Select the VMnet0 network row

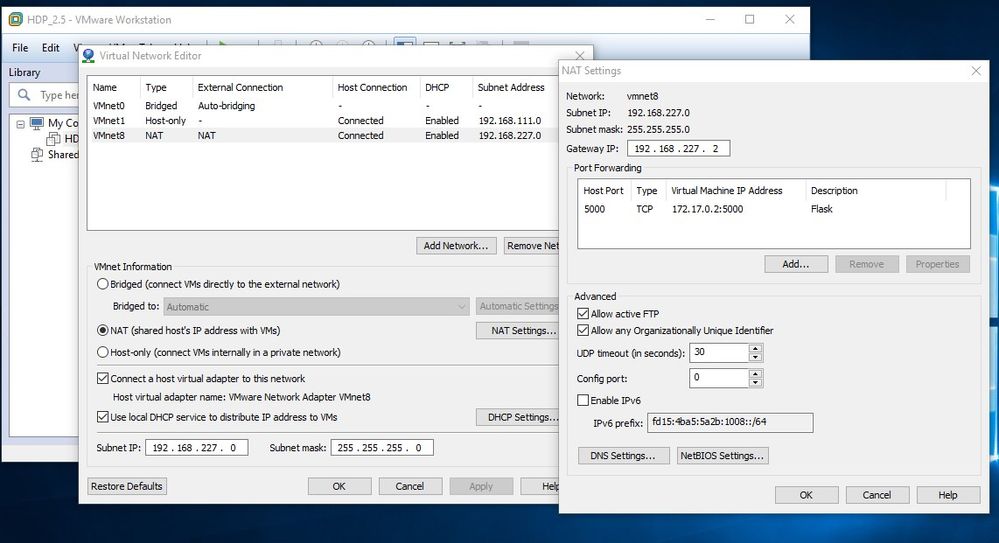(x=324, y=106)
